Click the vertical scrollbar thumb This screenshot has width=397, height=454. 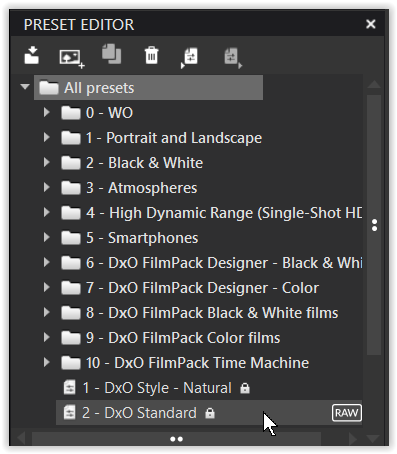click(374, 225)
